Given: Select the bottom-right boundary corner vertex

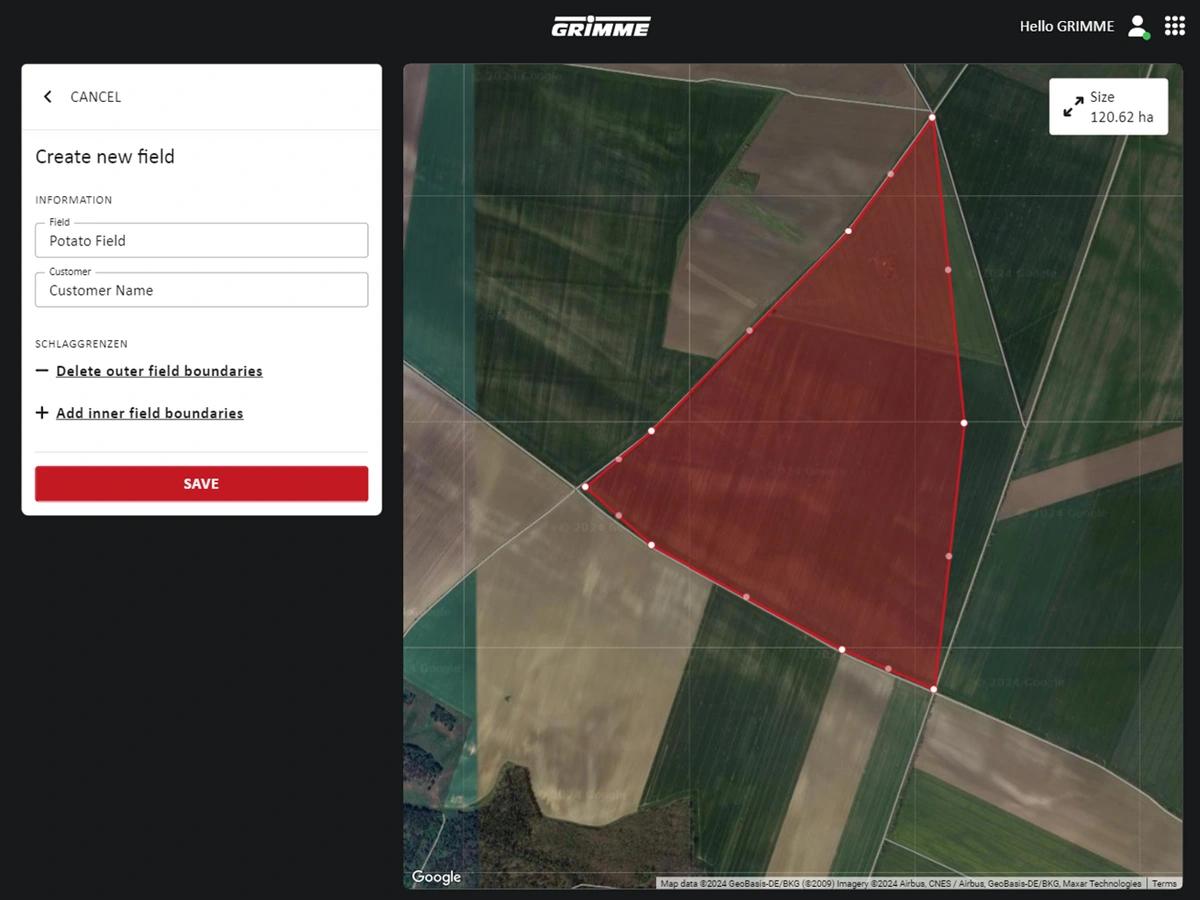Looking at the screenshot, I should [933, 689].
